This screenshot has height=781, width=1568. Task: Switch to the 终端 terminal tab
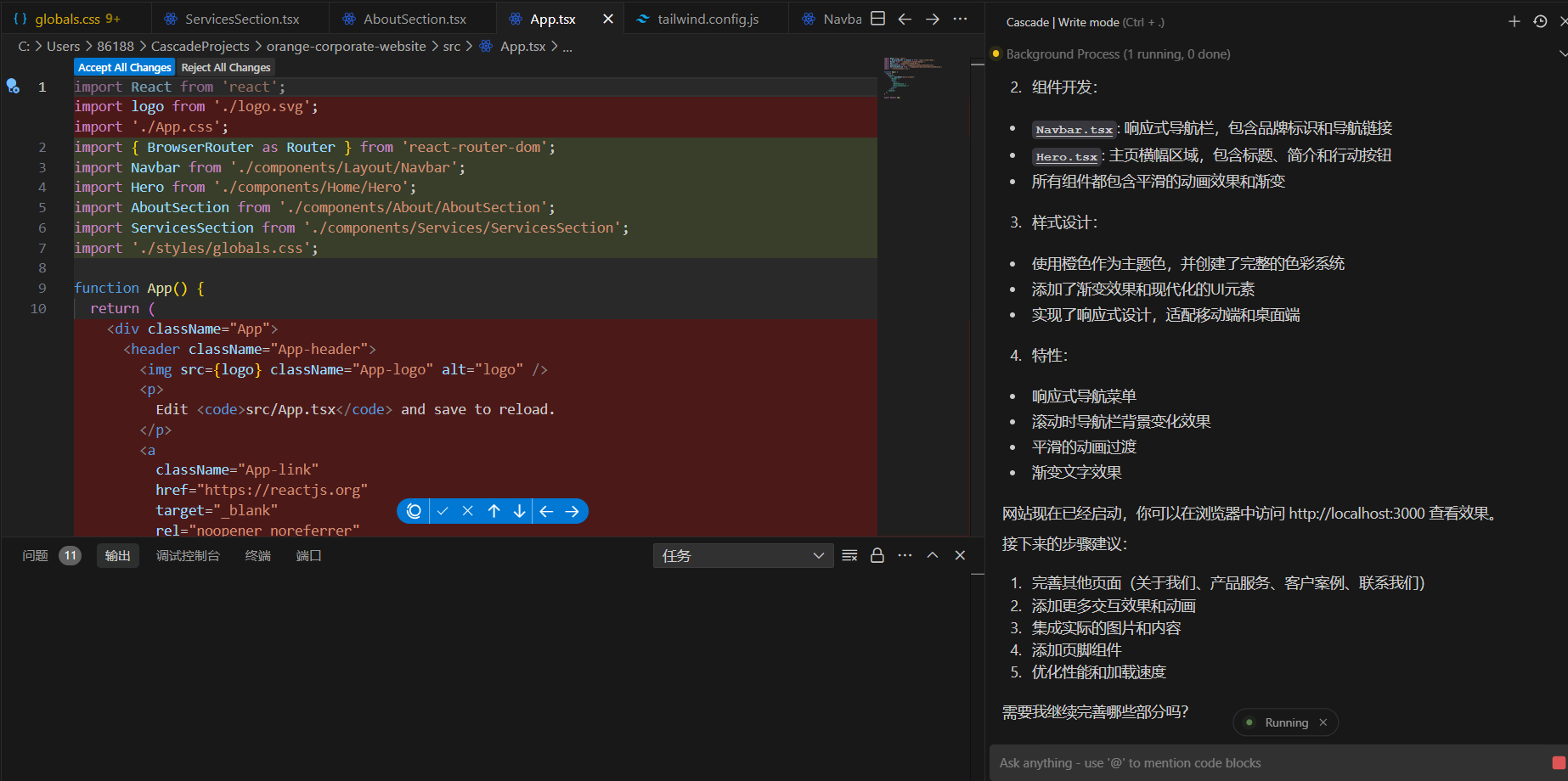(x=257, y=555)
